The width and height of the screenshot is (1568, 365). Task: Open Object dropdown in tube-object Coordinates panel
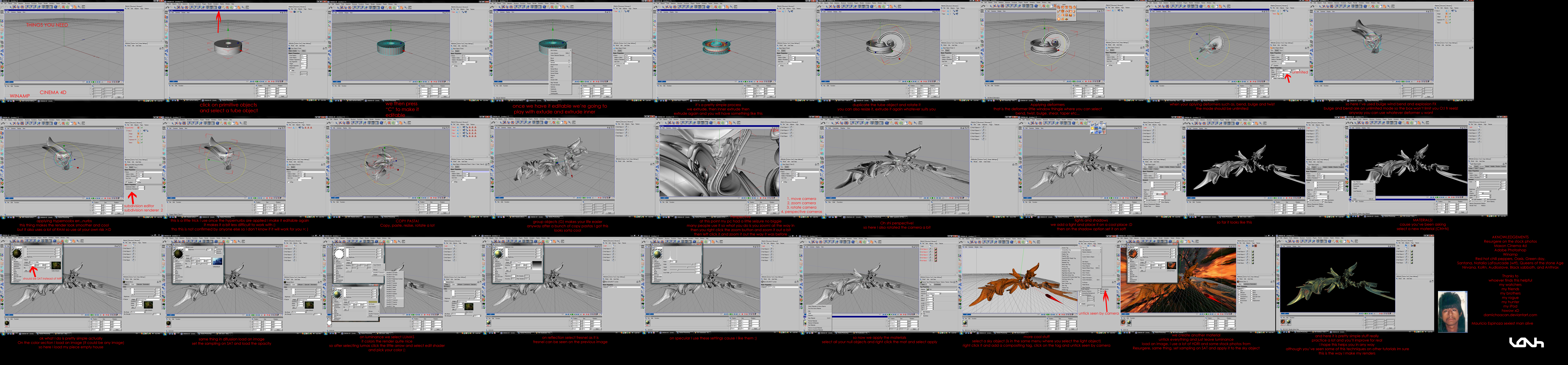pyautogui.click(x=262, y=96)
